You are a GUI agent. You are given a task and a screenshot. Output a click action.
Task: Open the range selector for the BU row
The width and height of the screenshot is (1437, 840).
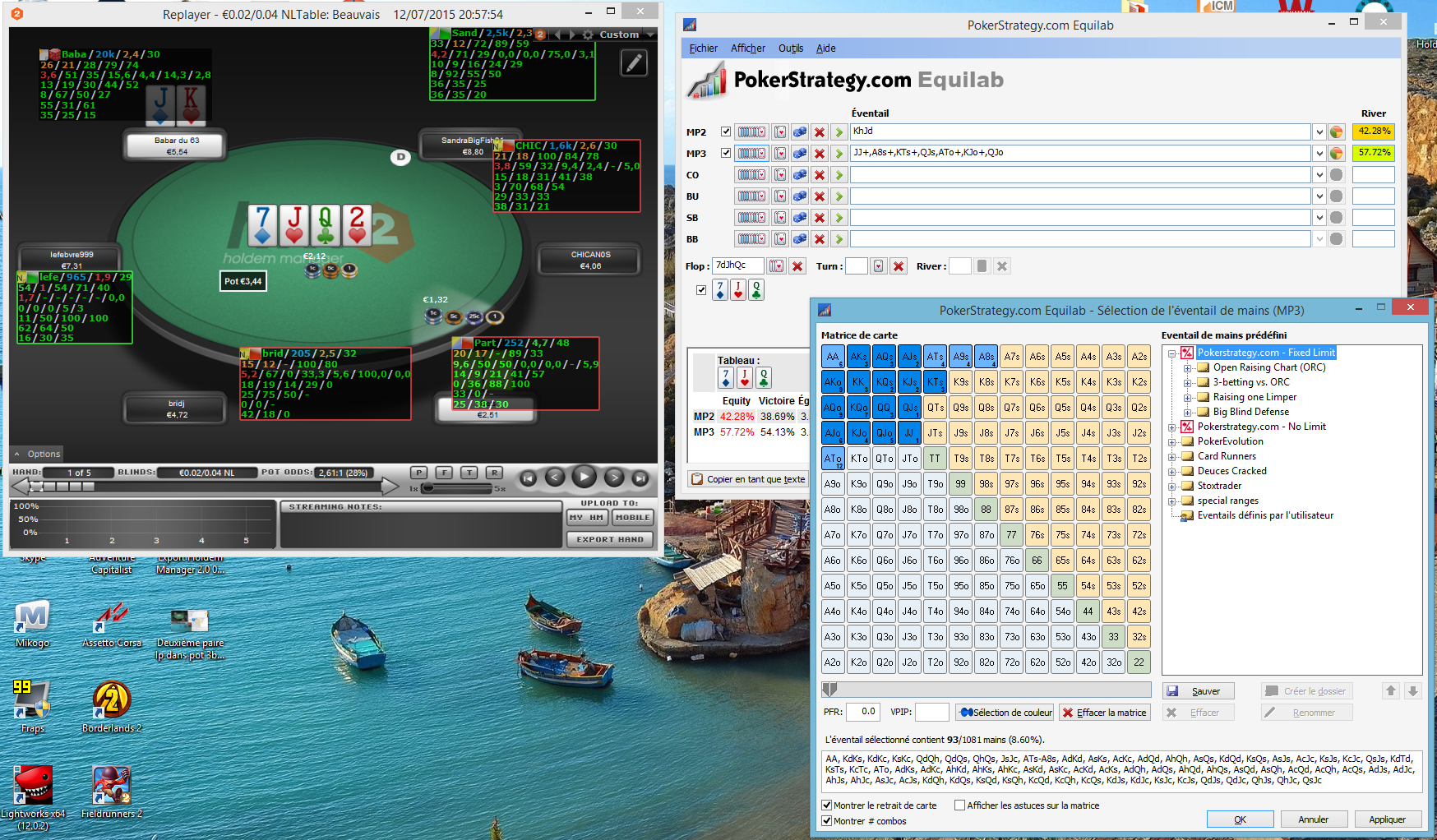coord(751,196)
